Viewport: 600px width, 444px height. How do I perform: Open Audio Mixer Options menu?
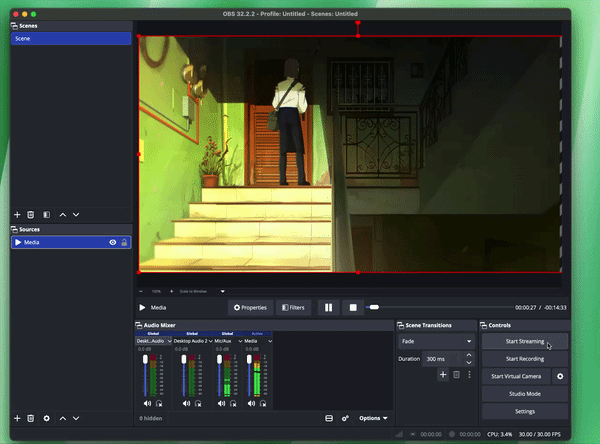click(x=373, y=418)
